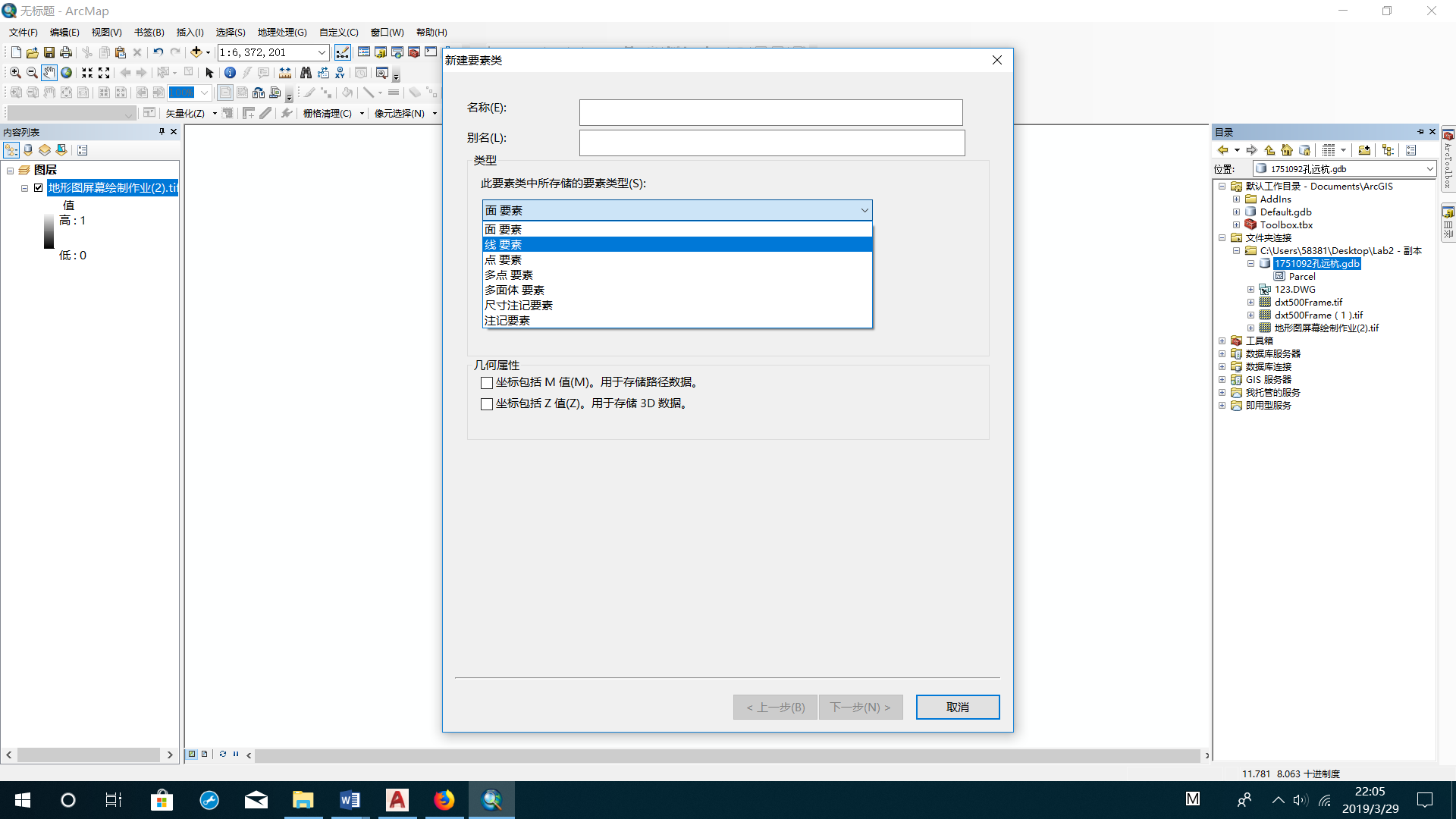Open the Find binoculars tool

(x=306, y=73)
